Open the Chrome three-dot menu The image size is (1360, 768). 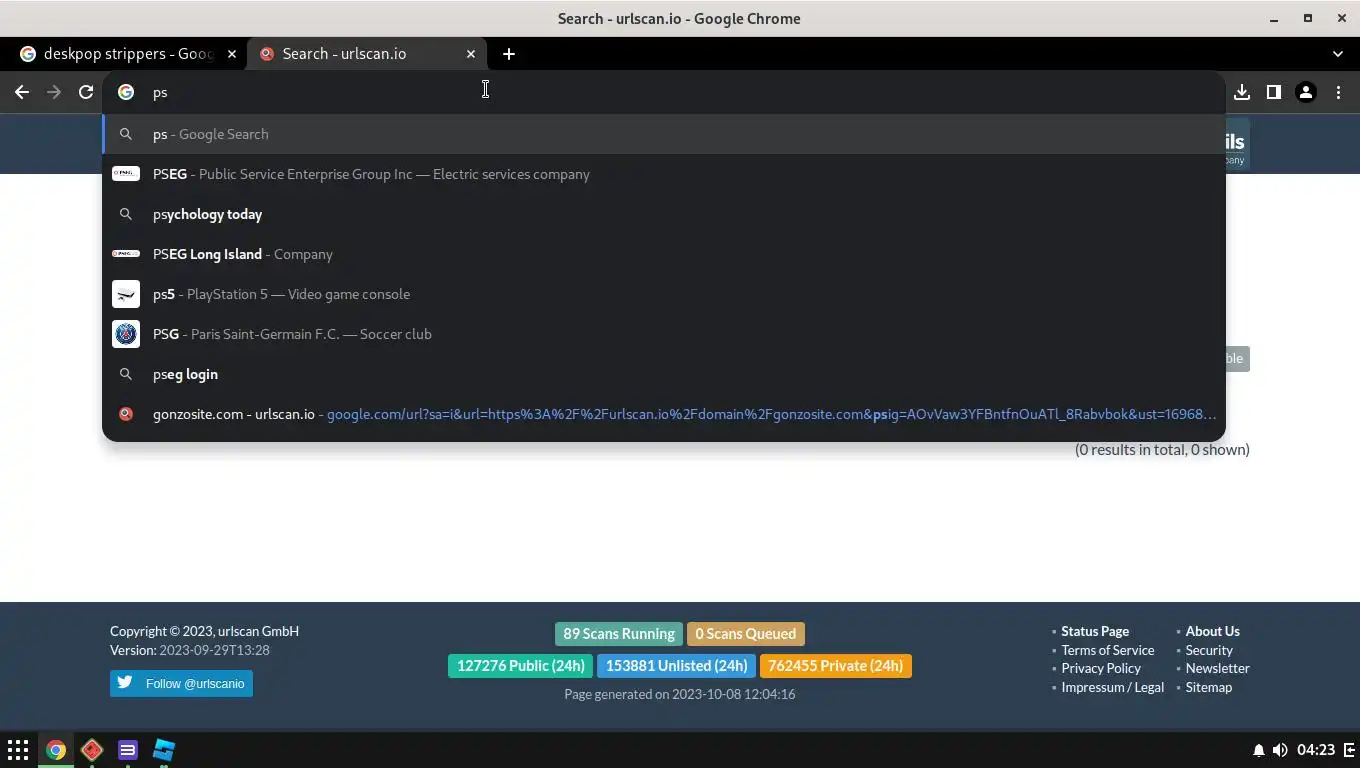pos(1338,92)
